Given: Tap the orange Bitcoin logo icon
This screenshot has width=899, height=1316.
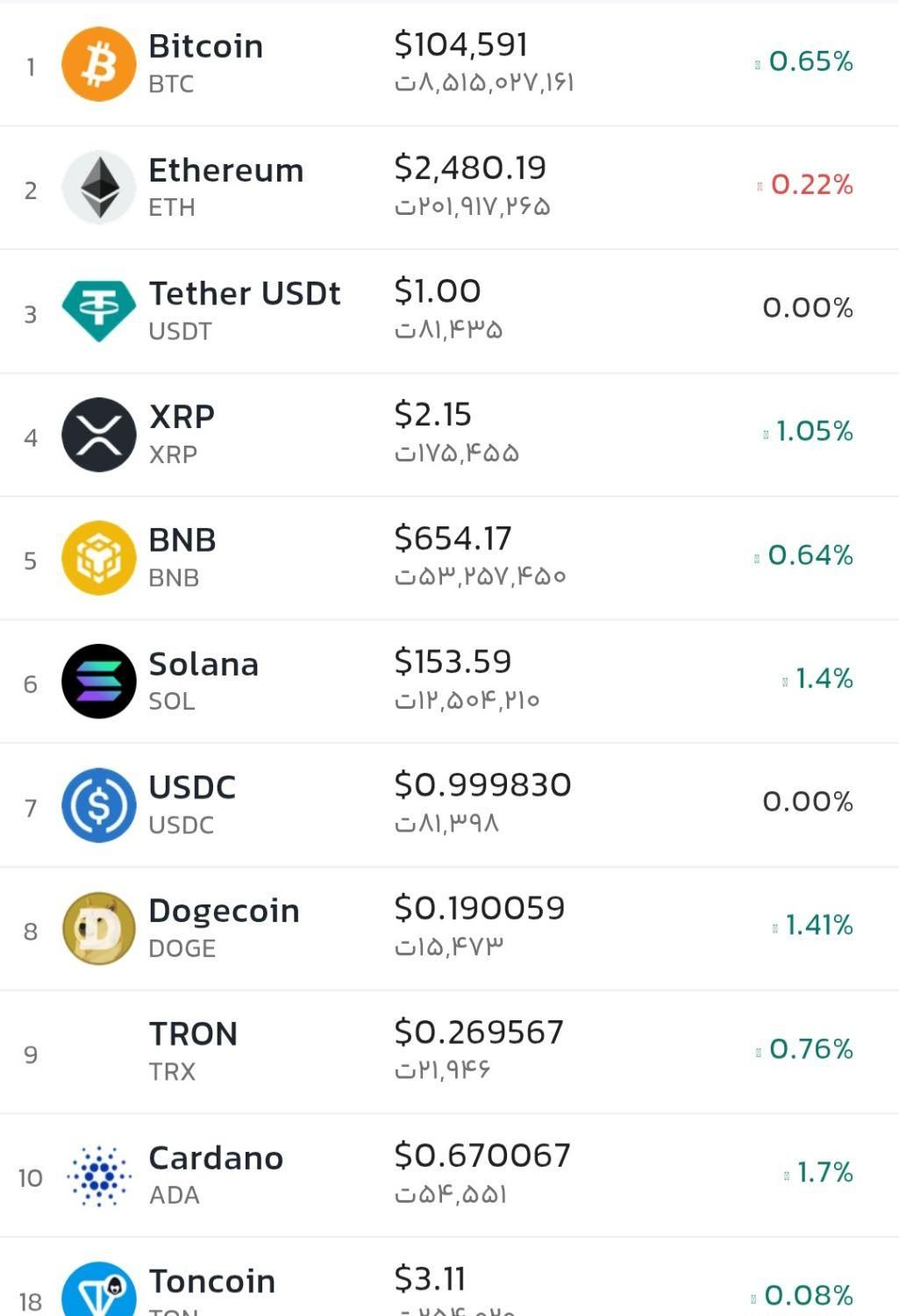Looking at the screenshot, I should pyautogui.click(x=99, y=64).
